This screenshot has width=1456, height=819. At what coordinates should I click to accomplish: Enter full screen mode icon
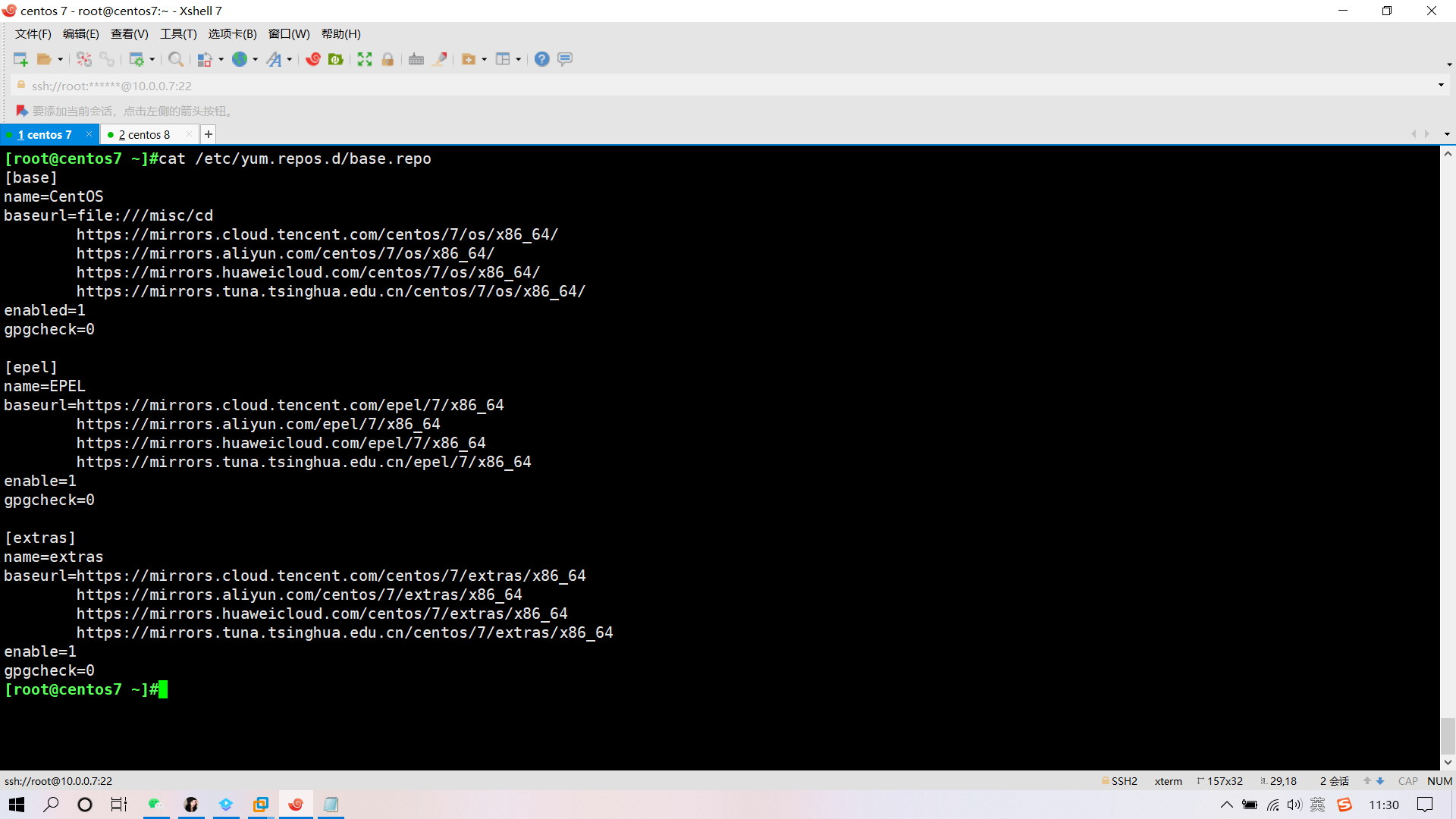[x=365, y=59]
